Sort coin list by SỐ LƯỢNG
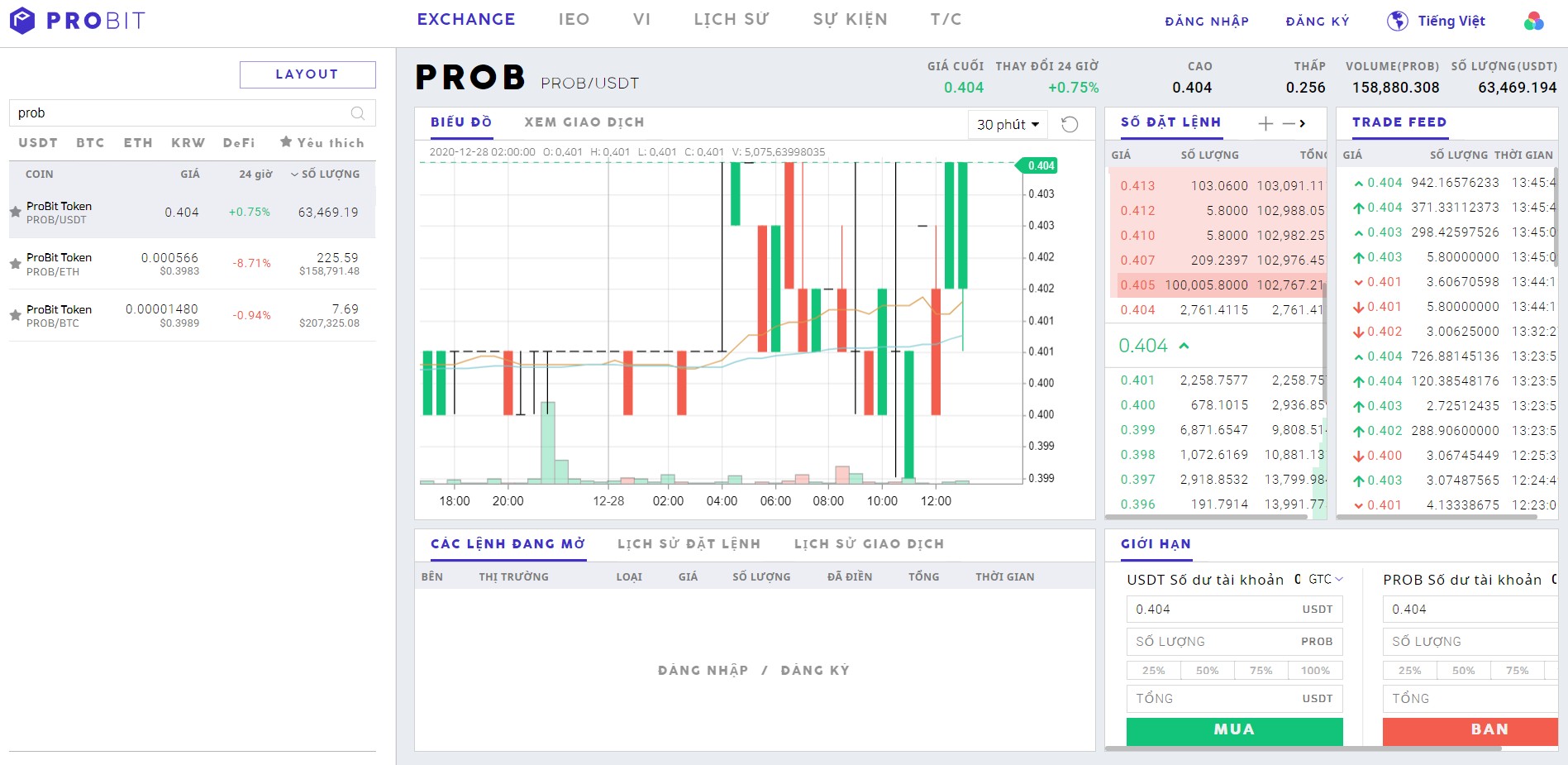The width and height of the screenshot is (1568, 765). pyautogui.click(x=326, y=174)
